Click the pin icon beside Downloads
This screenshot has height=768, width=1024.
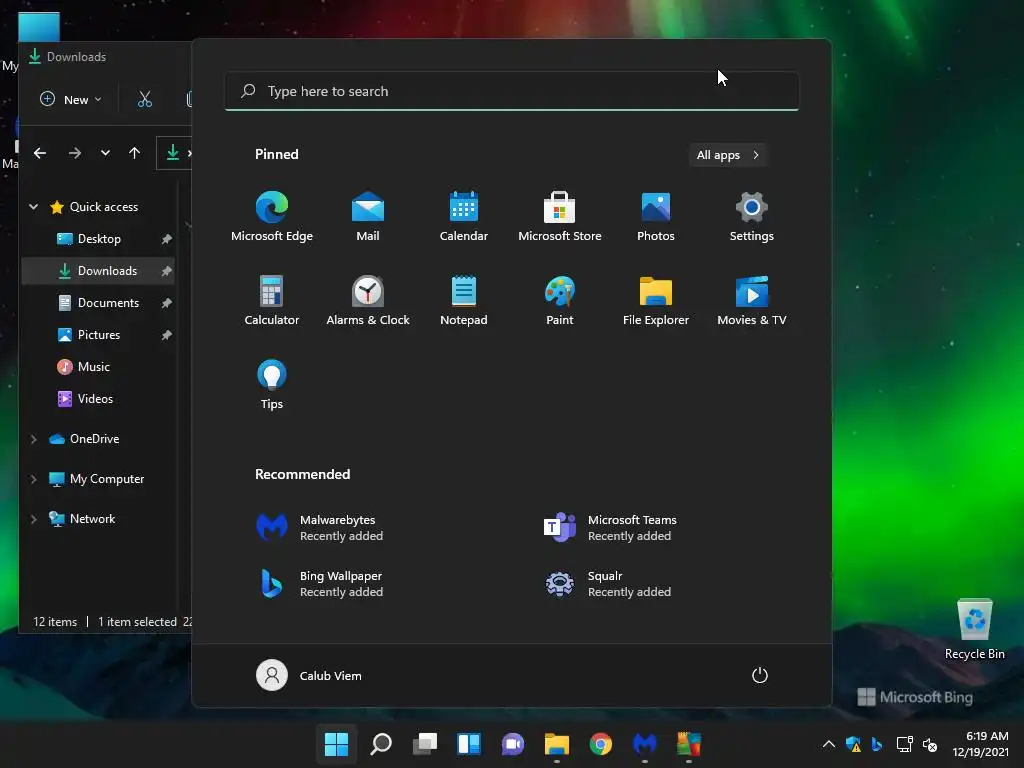point(167,271)
